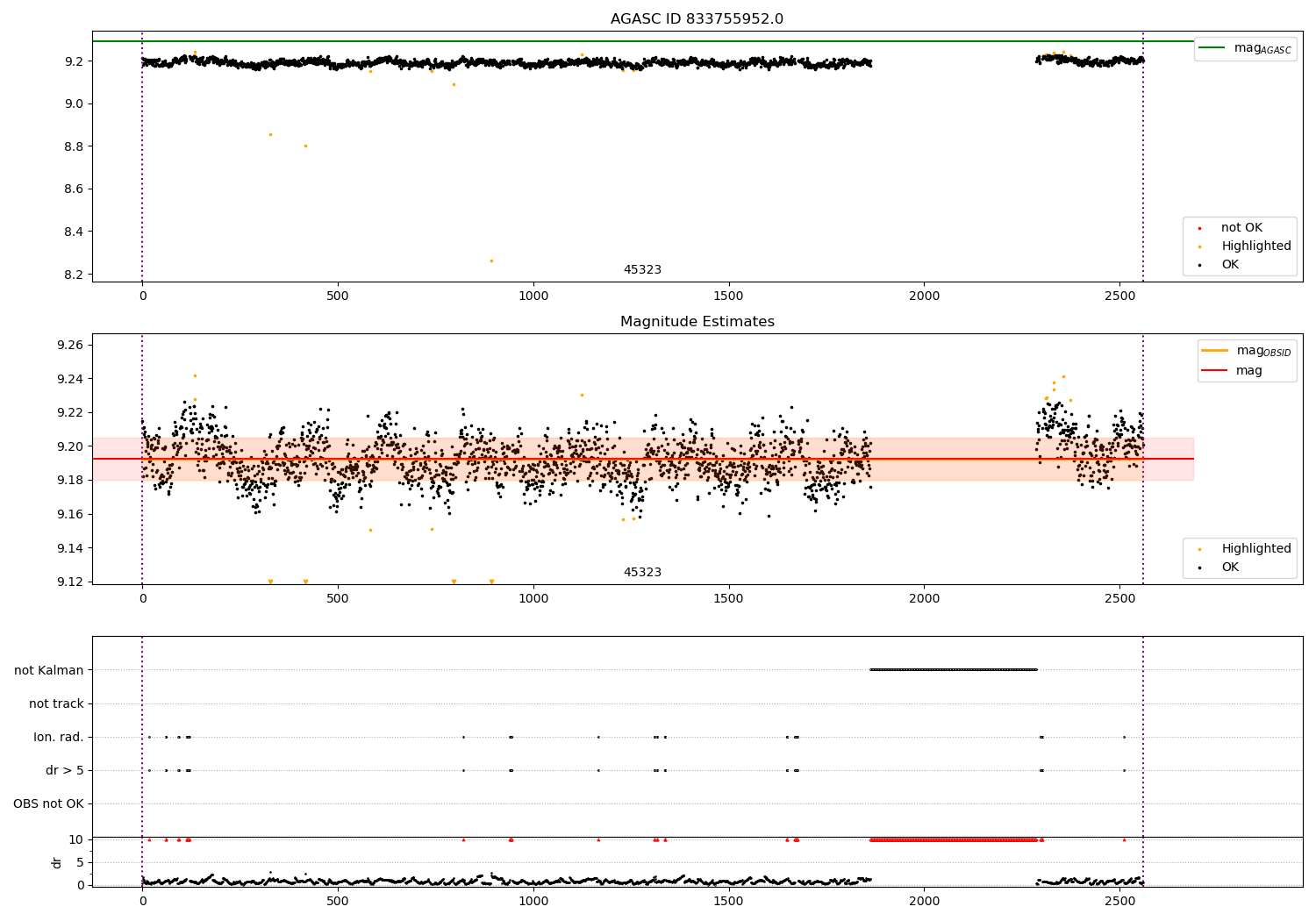Click y-axis tick '9.26' in Magnitude Estimates plot

69,346
